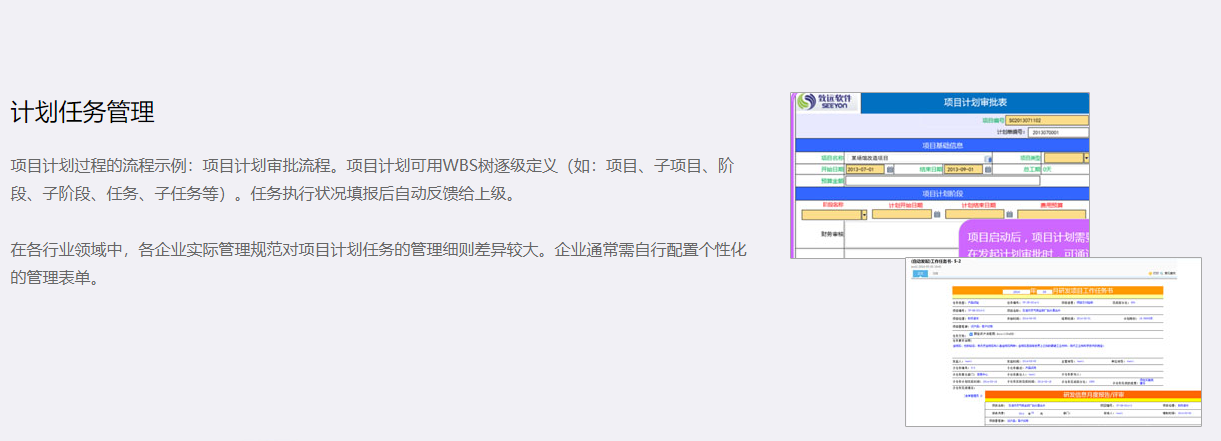The image size is (1221, 441).
Task: Click the 计划任务管理 heading
Action: (x=82, y=112)
